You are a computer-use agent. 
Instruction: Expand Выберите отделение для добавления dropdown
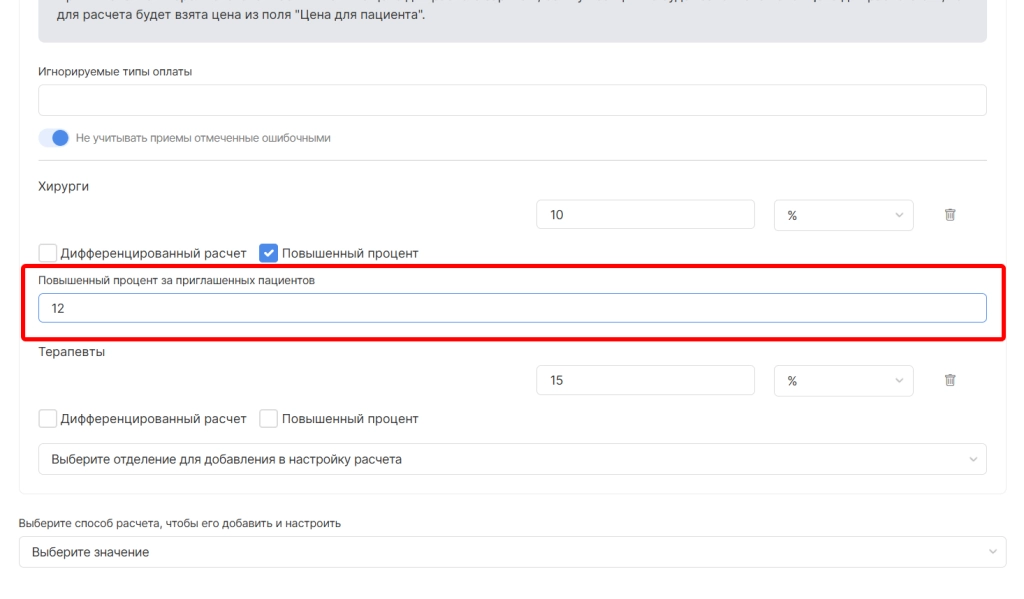512,459
